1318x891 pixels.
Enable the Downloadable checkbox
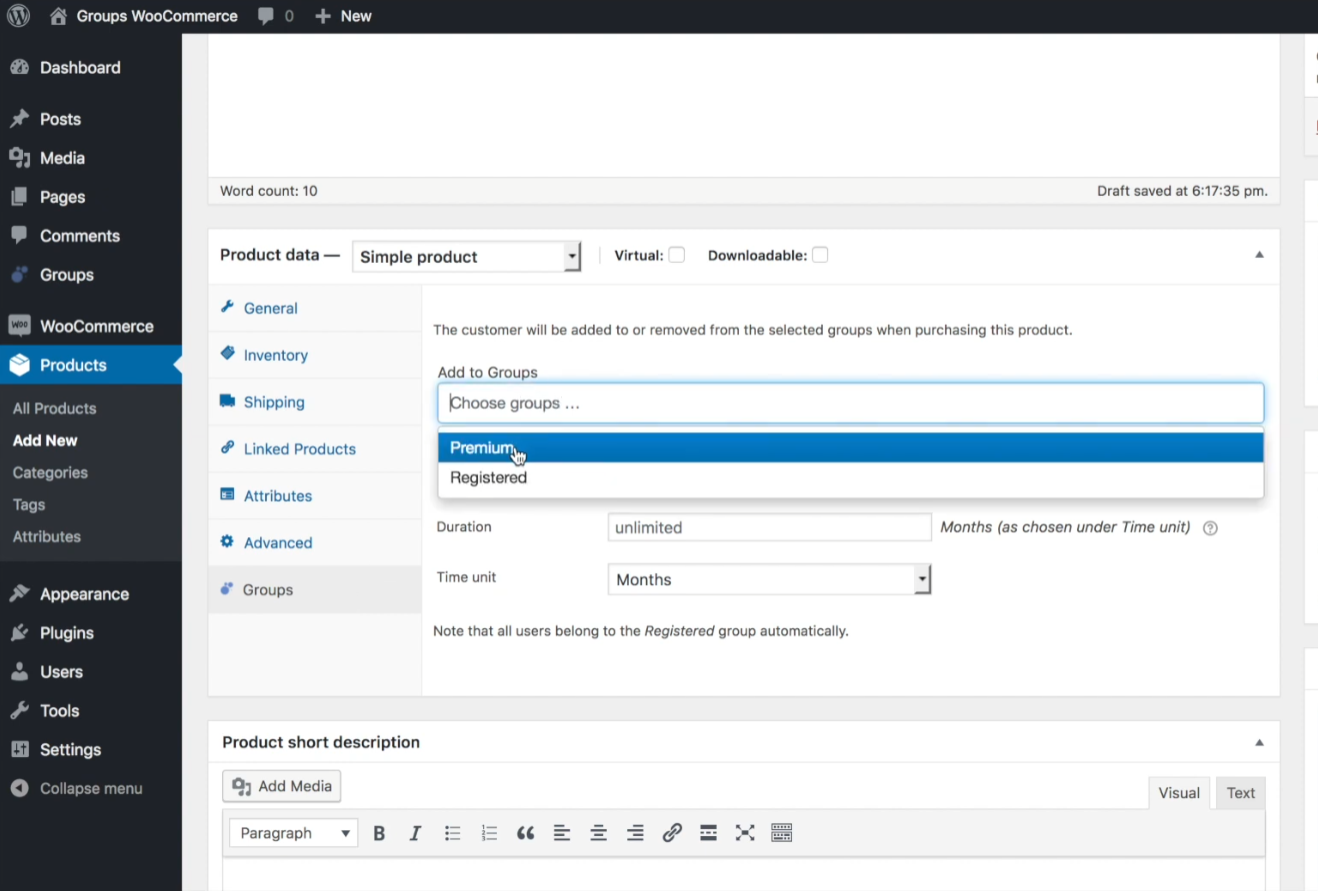[x=820, y=255]
